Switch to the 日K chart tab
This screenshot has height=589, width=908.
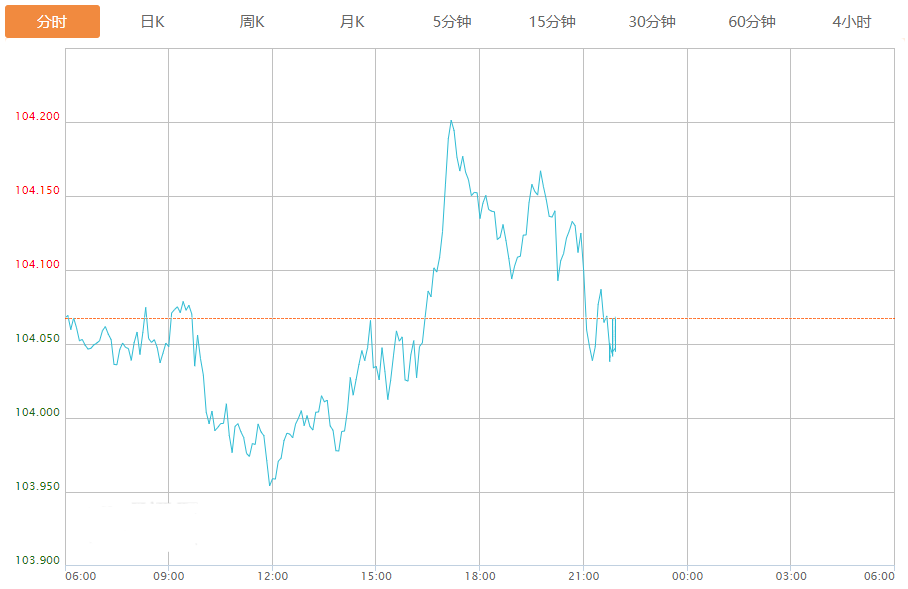tap(152, 22)
